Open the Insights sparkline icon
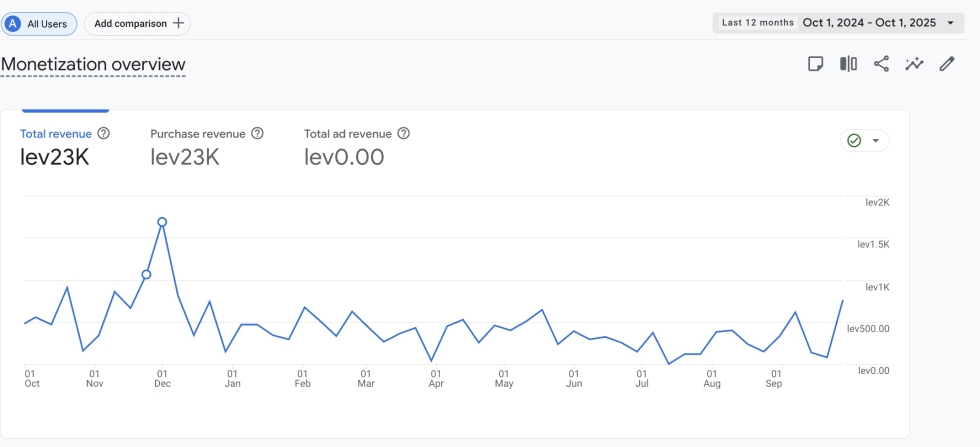This screenshot has width=980, height=447. coord(914,64)
